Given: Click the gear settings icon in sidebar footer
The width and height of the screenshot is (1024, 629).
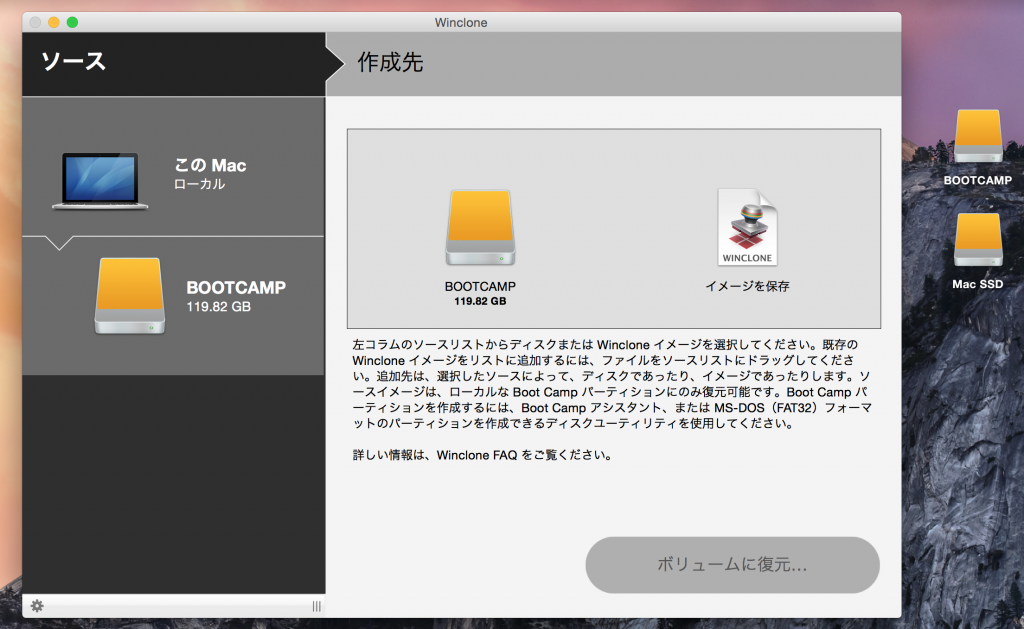Looking at the screenshot, I should [x=37, y=606].
